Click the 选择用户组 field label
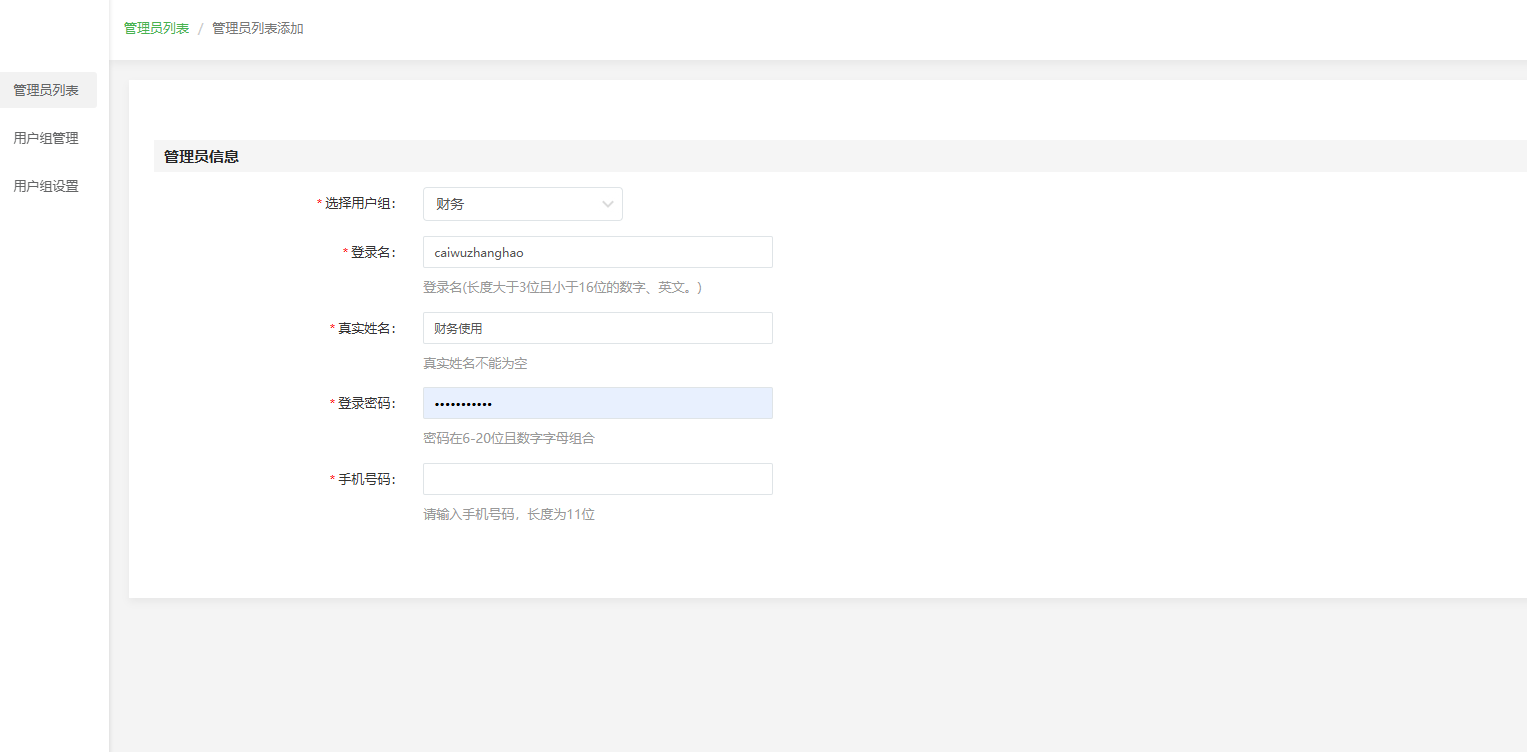This screenshot has height=752, width=1527. click(x=360, y=204)
